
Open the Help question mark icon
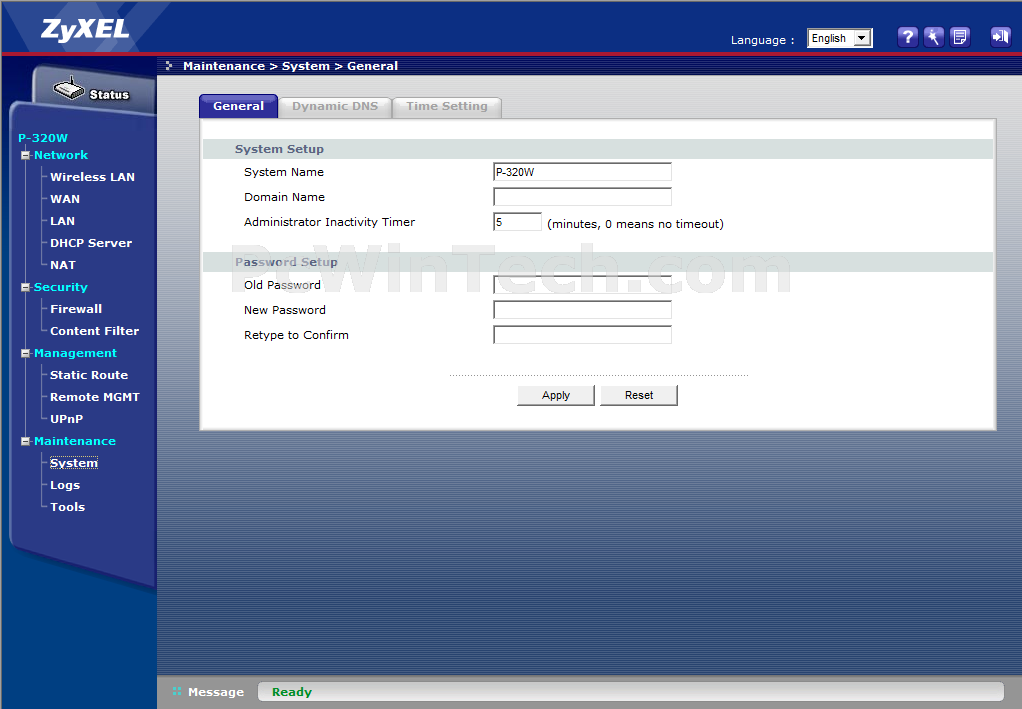(907, 37)
